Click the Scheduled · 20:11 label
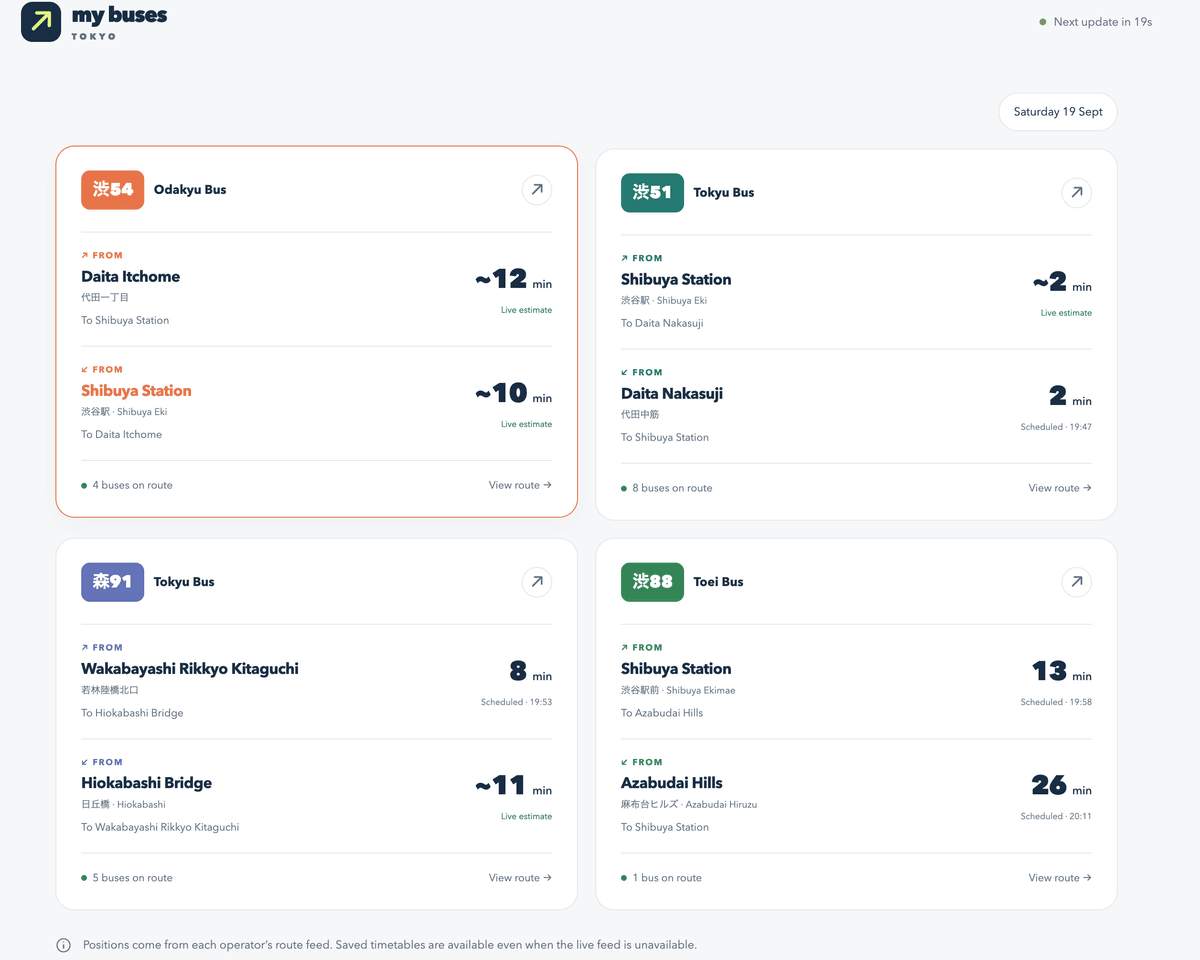 1056,816
